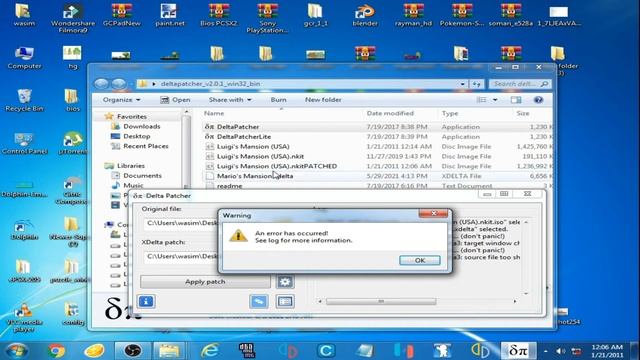Image resolution: width=640 pixels, height=360 pixels.
Task: Expand Libraries in the navigation pane
Action: (131, 165)
